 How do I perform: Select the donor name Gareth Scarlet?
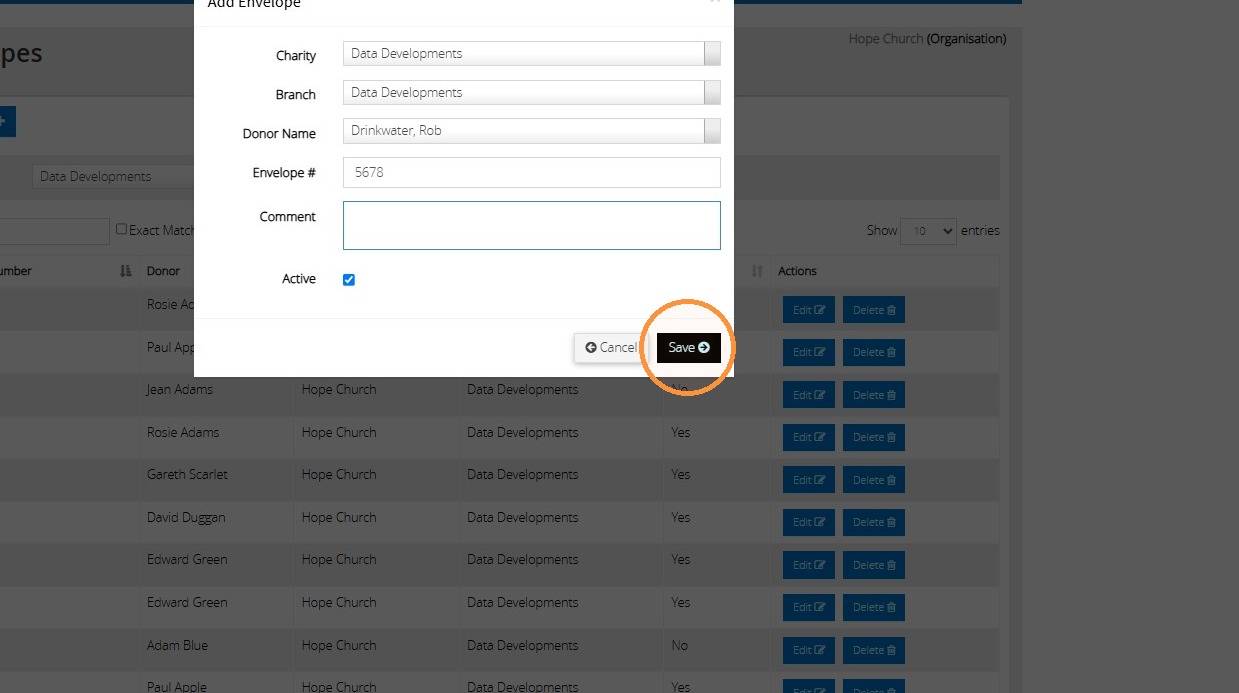pos(187,474)
